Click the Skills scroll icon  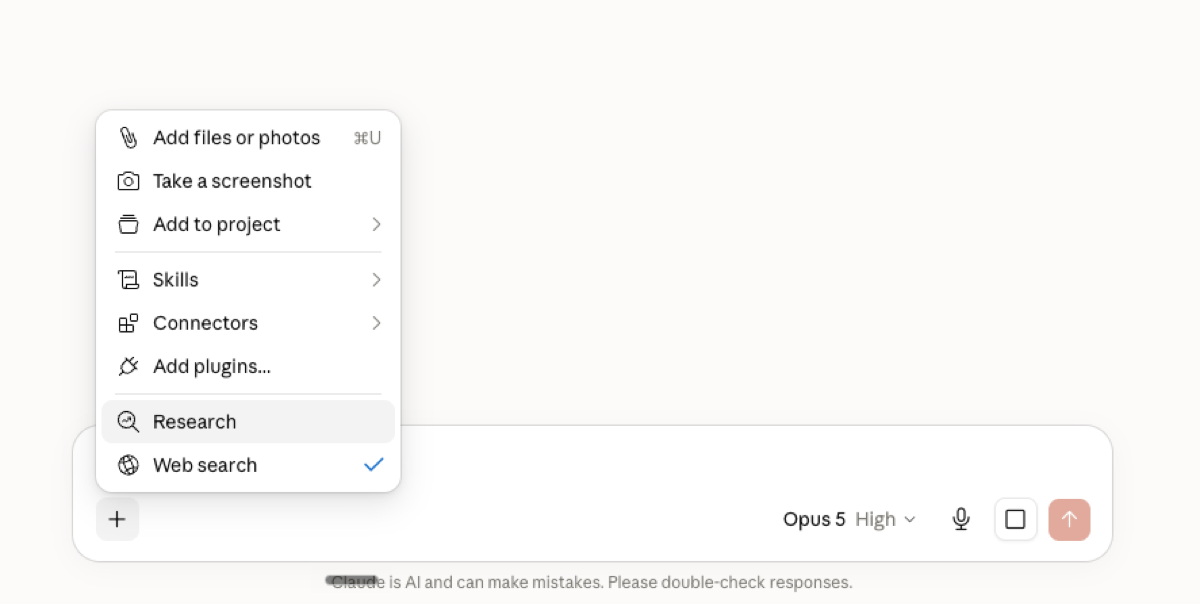tap(128, 280)
